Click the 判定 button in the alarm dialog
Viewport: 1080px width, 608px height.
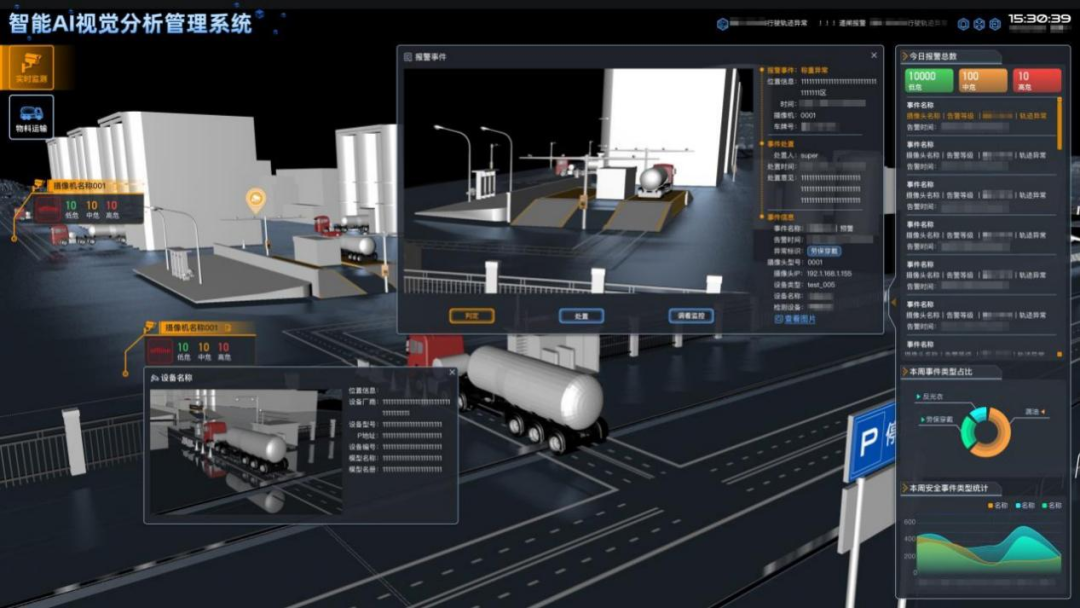tap(472, 316)
